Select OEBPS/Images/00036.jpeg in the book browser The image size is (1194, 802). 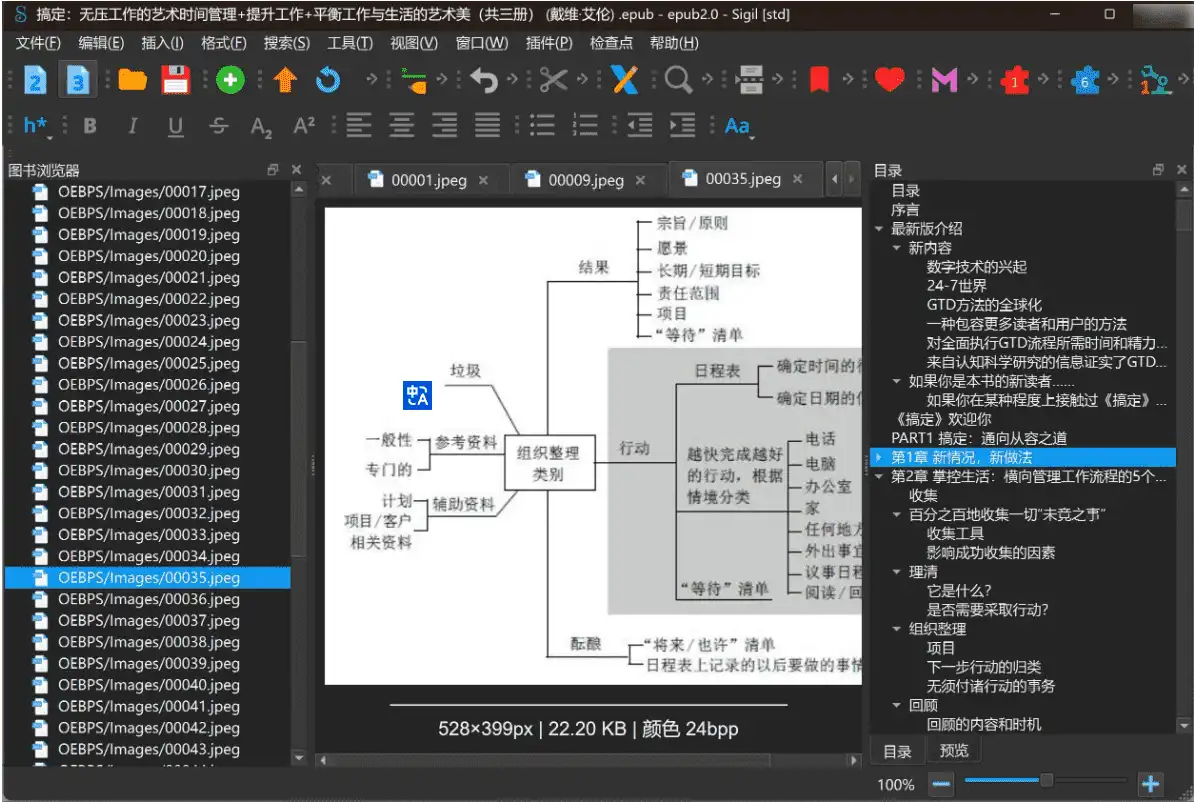[x=148, y=599]
